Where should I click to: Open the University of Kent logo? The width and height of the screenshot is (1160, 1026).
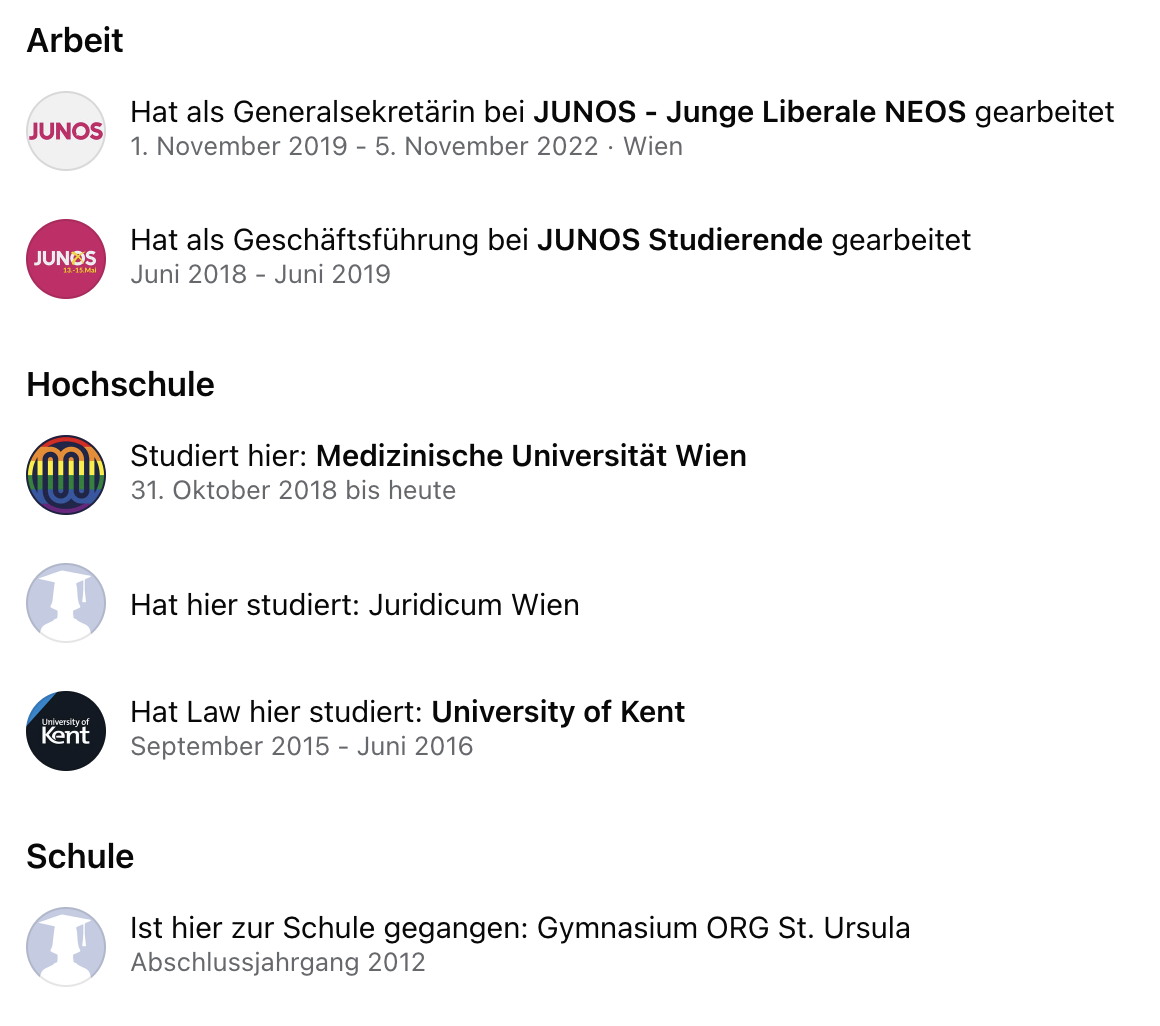point(66,731)
